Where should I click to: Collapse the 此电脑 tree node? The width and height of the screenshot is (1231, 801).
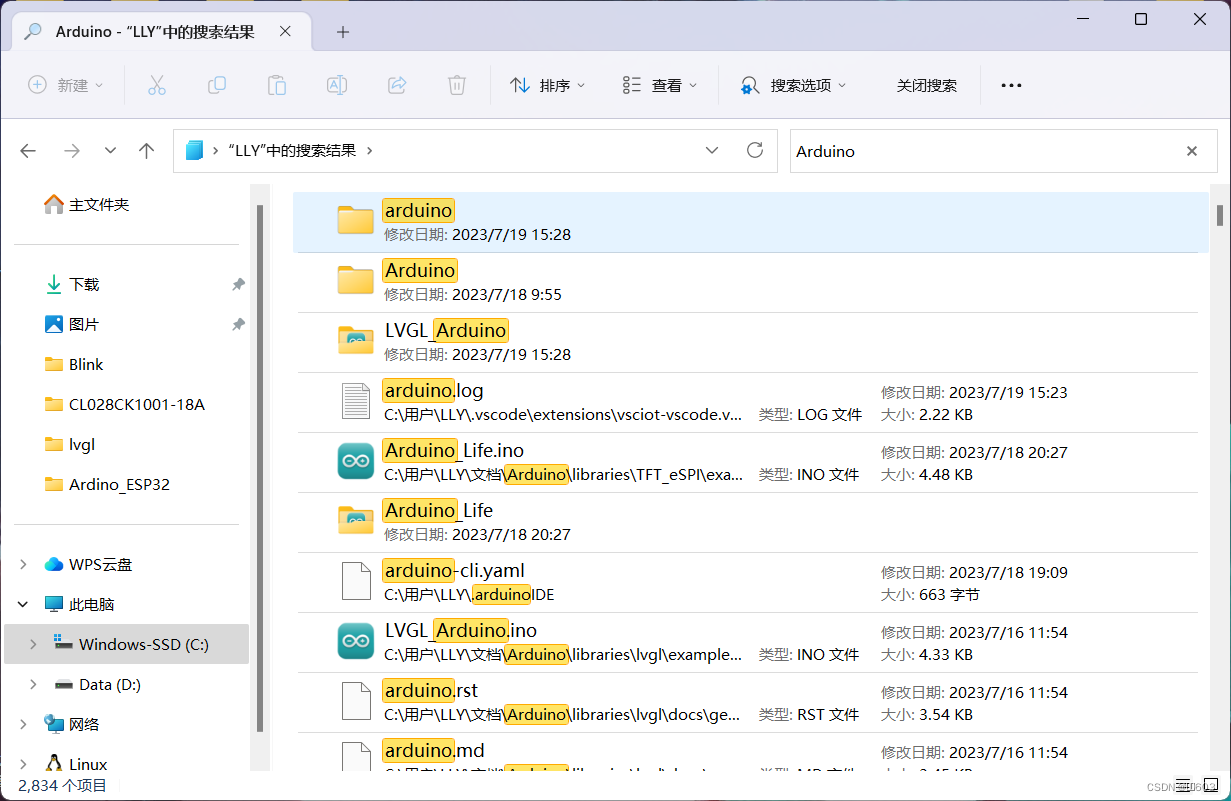pyautogui.click(x=23, y=604)
